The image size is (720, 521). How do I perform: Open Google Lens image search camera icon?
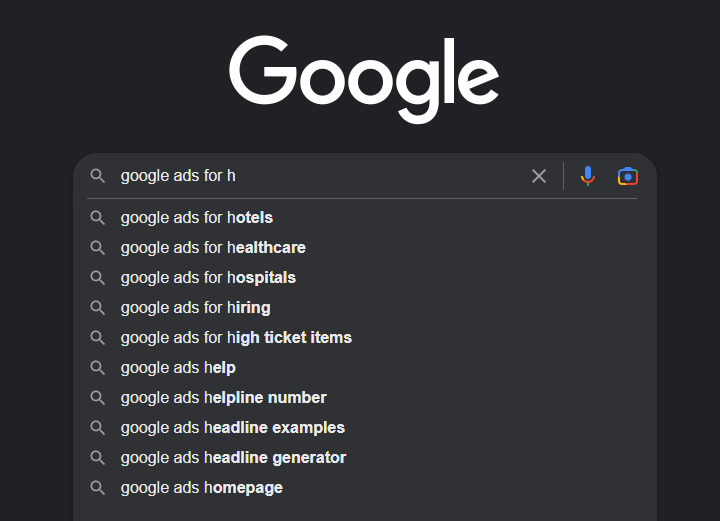[x=628, y=176]
